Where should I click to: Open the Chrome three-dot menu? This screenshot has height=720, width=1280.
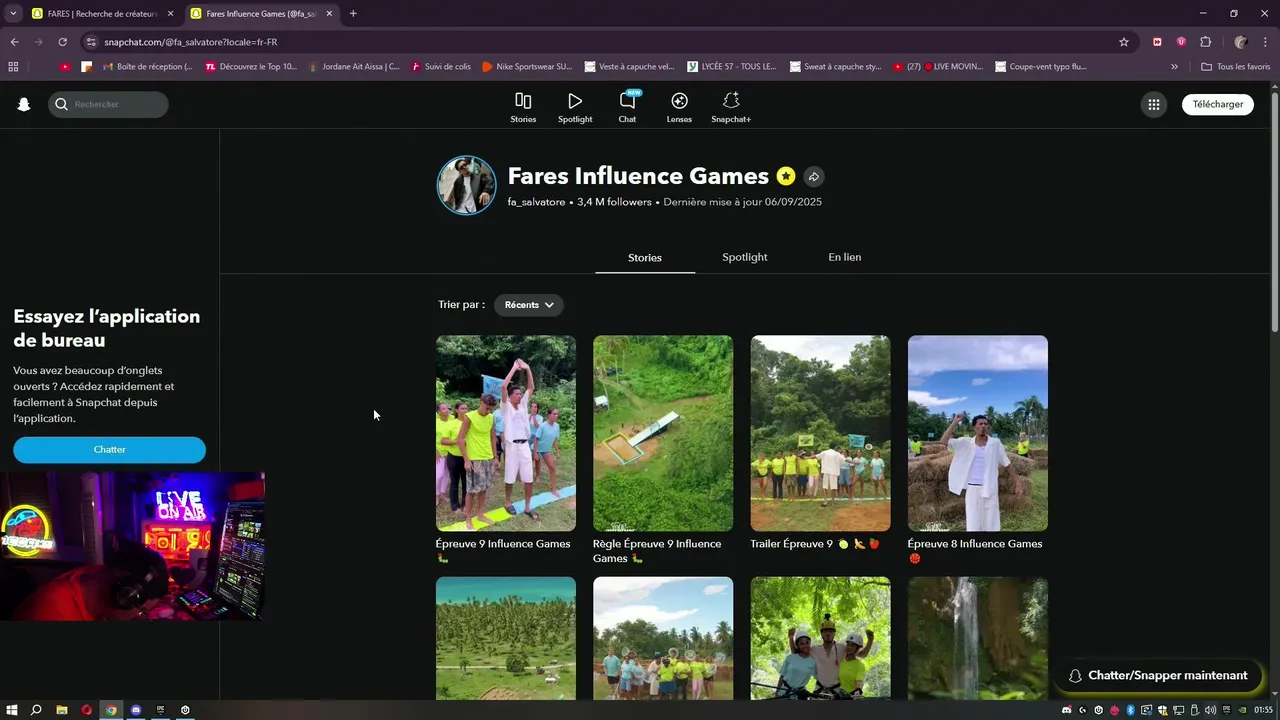coord(1266,42)
